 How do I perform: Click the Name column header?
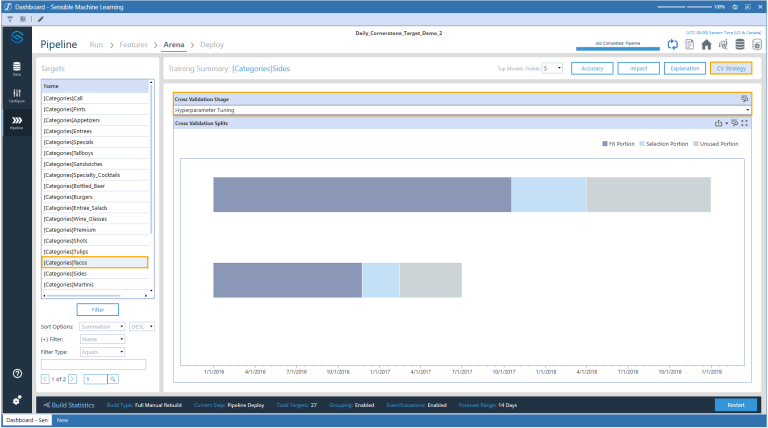(x=95, y=86)
